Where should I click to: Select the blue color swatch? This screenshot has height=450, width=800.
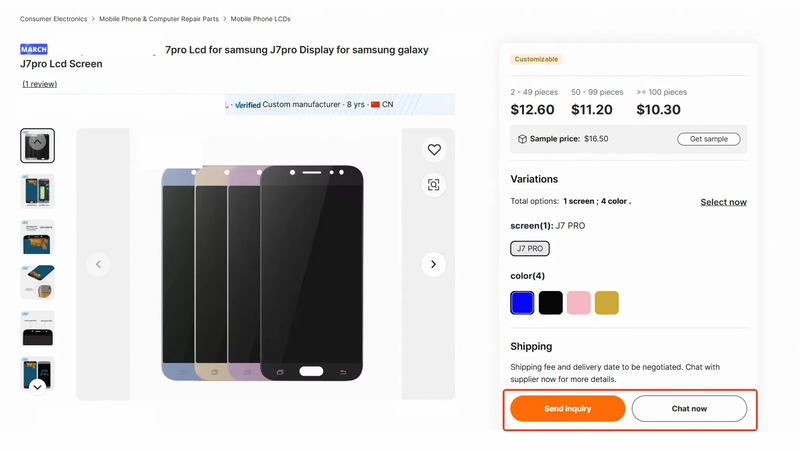522,303
